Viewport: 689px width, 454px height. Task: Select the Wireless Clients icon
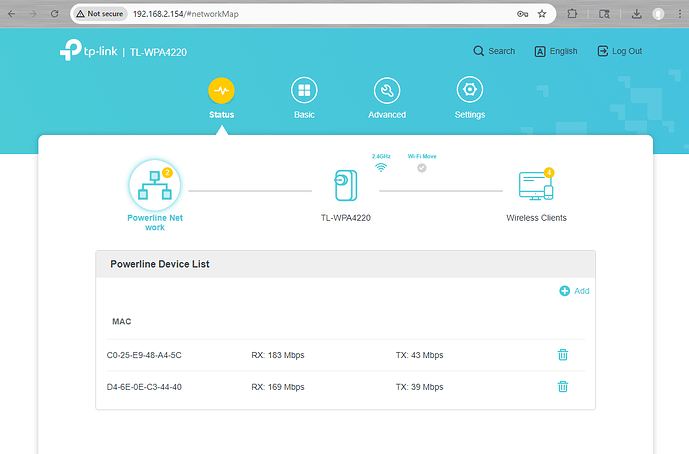[536, 185]
